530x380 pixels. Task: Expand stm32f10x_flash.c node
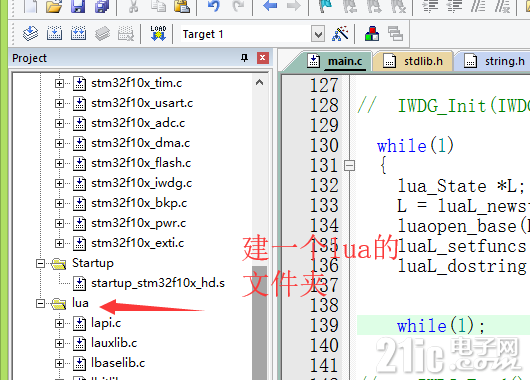point(59,163)
